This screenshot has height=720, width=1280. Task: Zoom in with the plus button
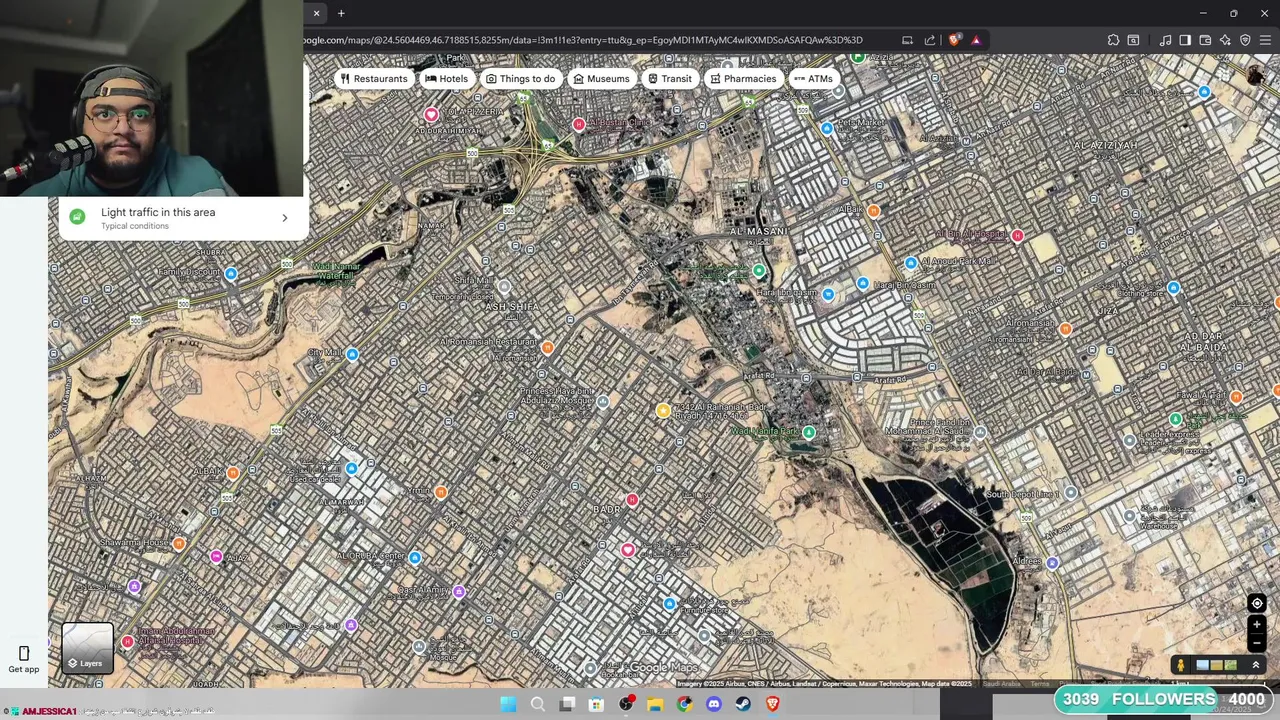point(1257,625)
